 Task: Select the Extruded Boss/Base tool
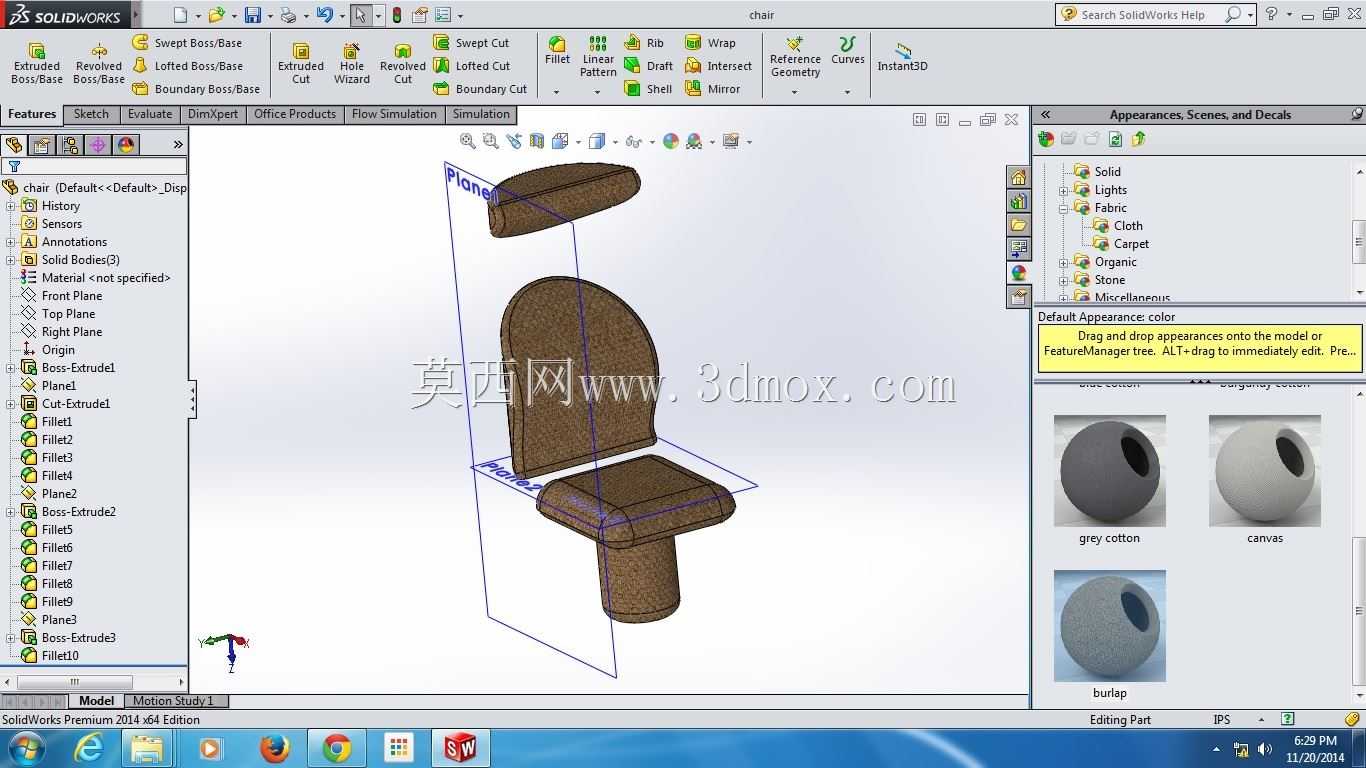point(37,64)
